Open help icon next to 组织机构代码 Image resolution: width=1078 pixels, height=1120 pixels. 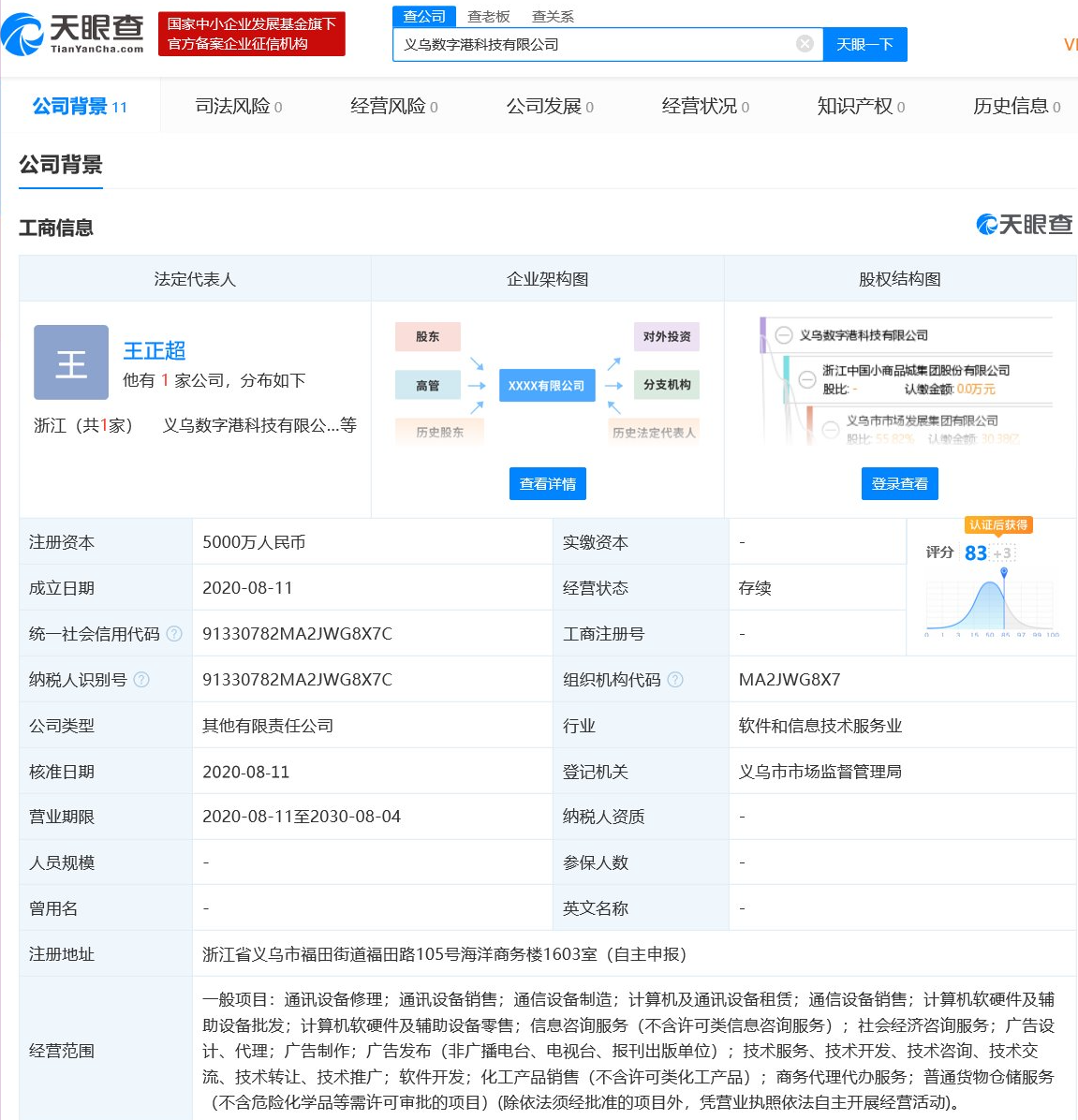(675, 679)
